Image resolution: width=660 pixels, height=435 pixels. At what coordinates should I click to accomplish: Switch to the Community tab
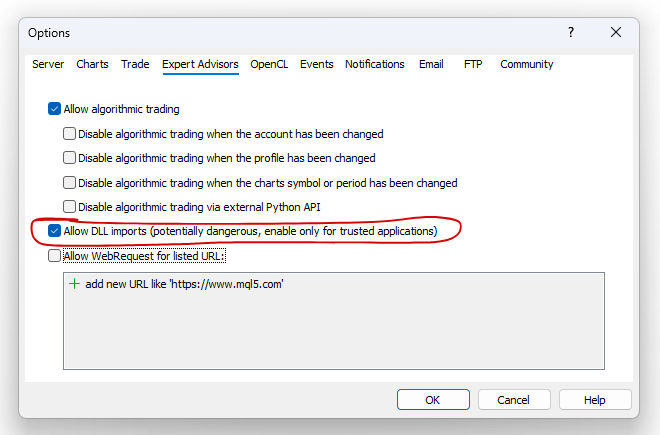[526, 64]
